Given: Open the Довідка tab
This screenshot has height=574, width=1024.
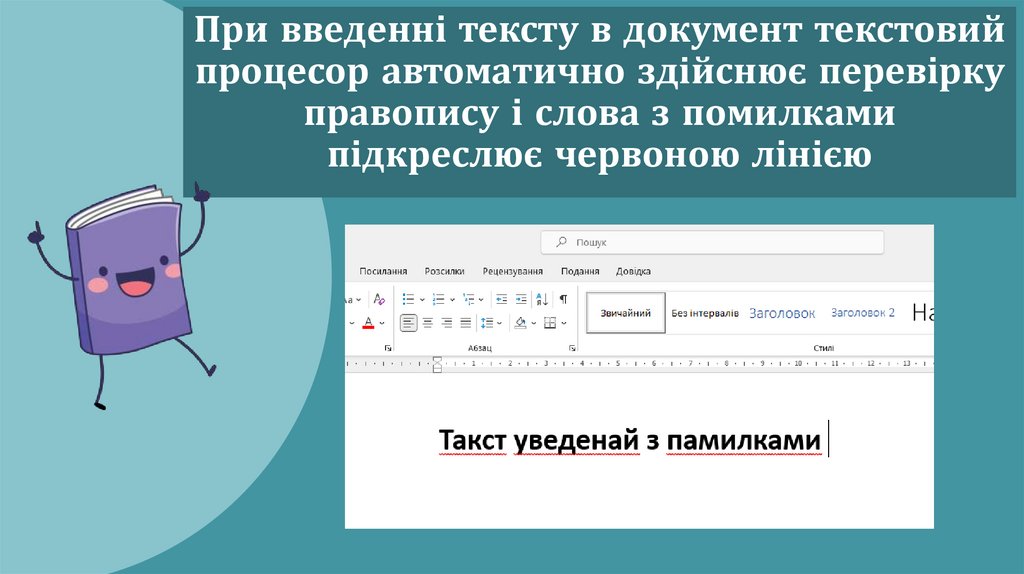Looking at the screenshot, I should click(633, 271).
